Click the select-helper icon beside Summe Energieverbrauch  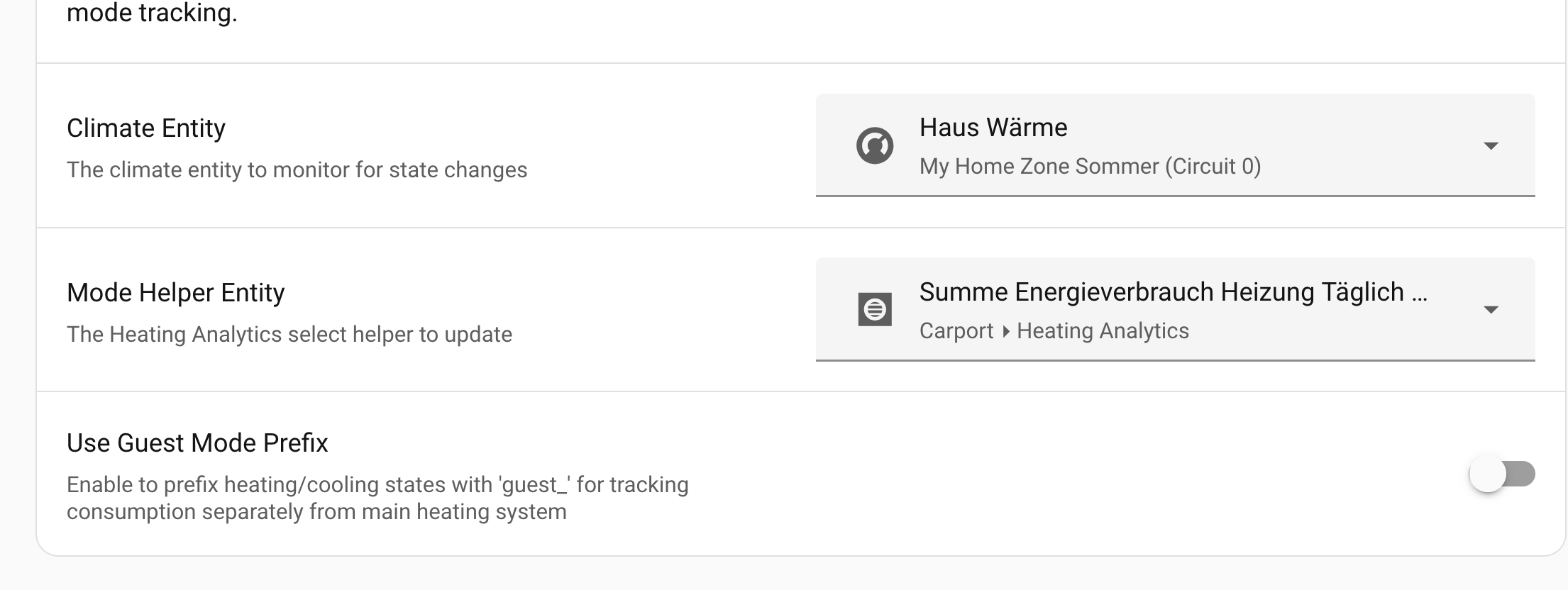click(875, 310)
